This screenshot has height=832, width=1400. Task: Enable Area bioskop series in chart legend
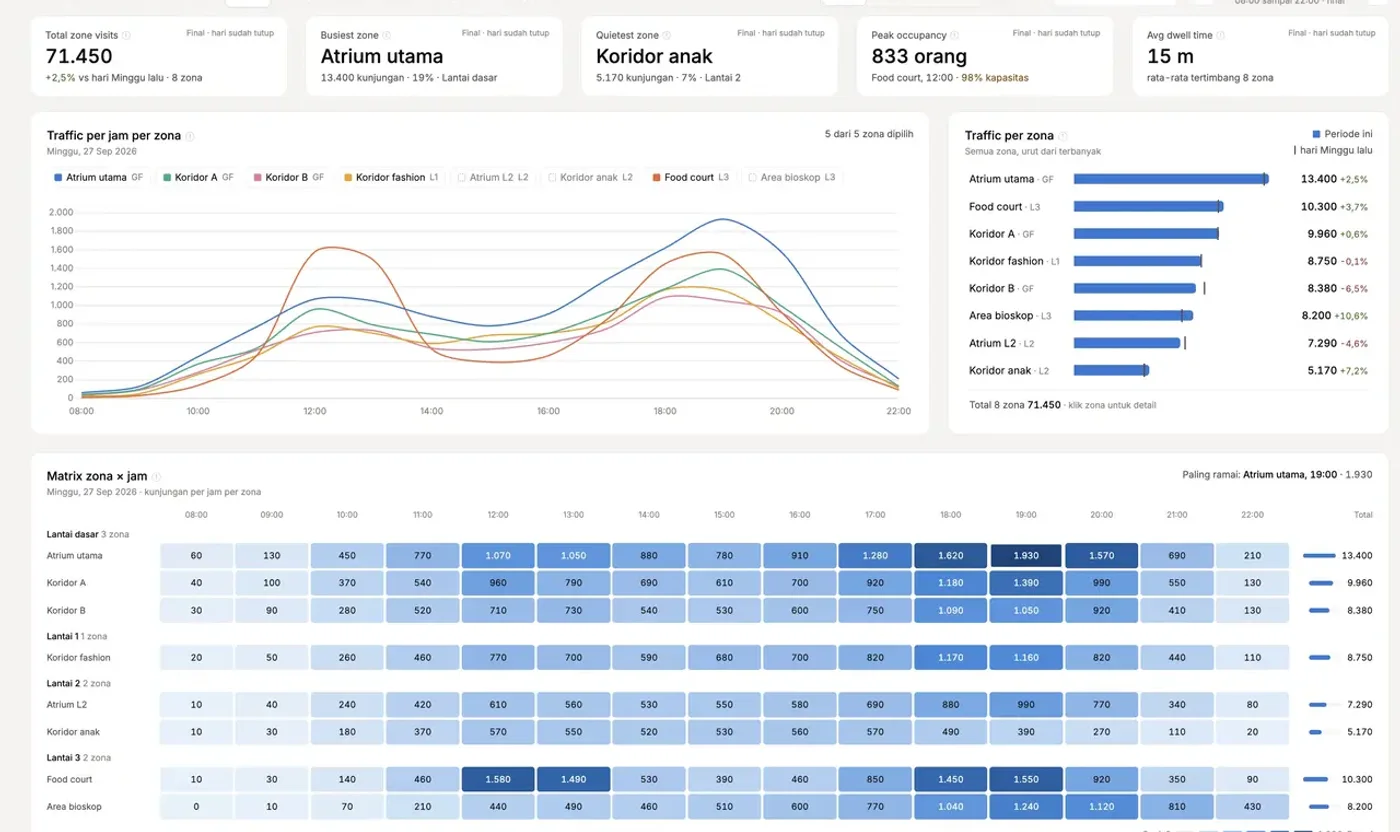click(x=794, y=177)
